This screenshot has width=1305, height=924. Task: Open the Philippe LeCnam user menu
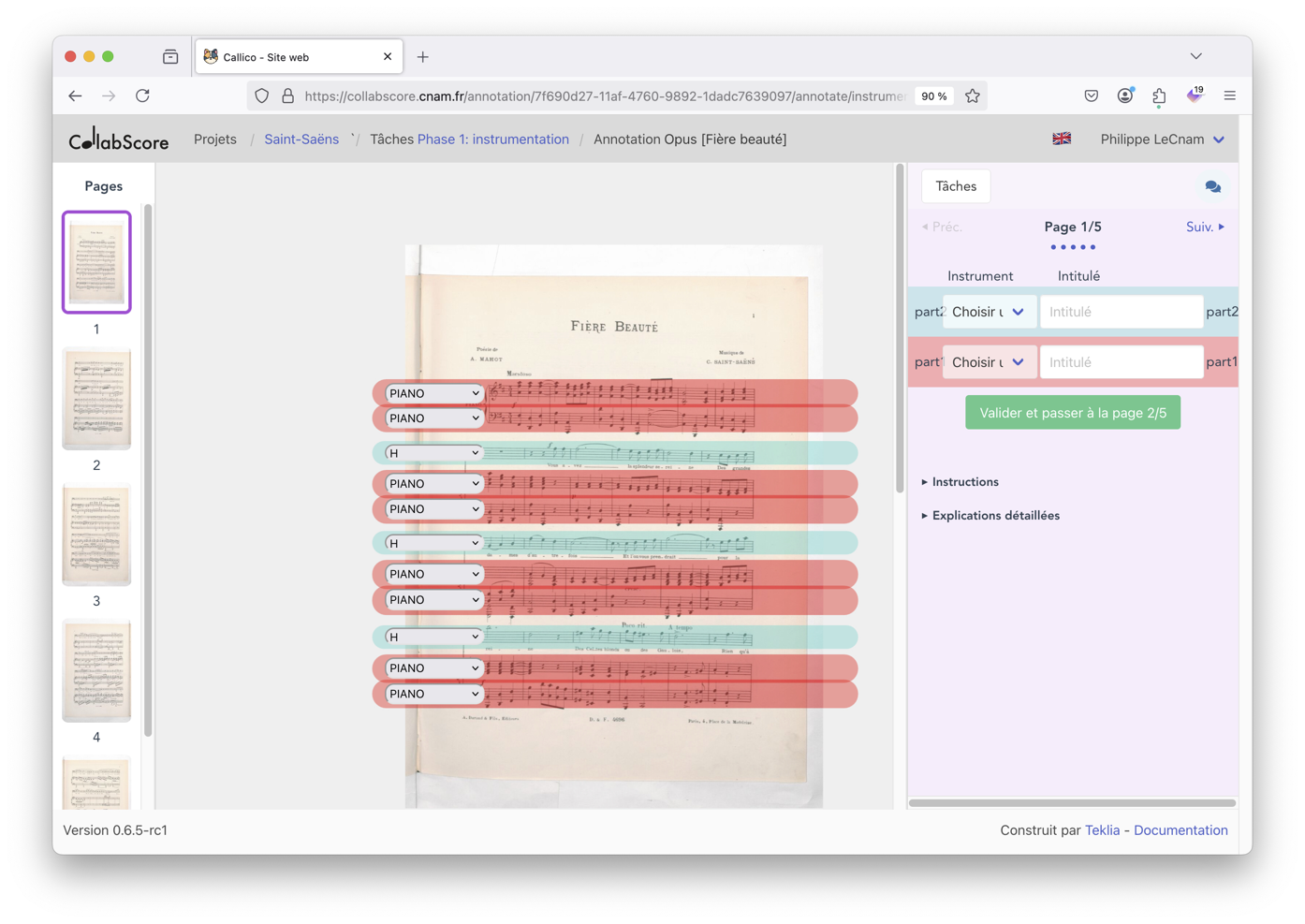click(x=1162, y=139)
